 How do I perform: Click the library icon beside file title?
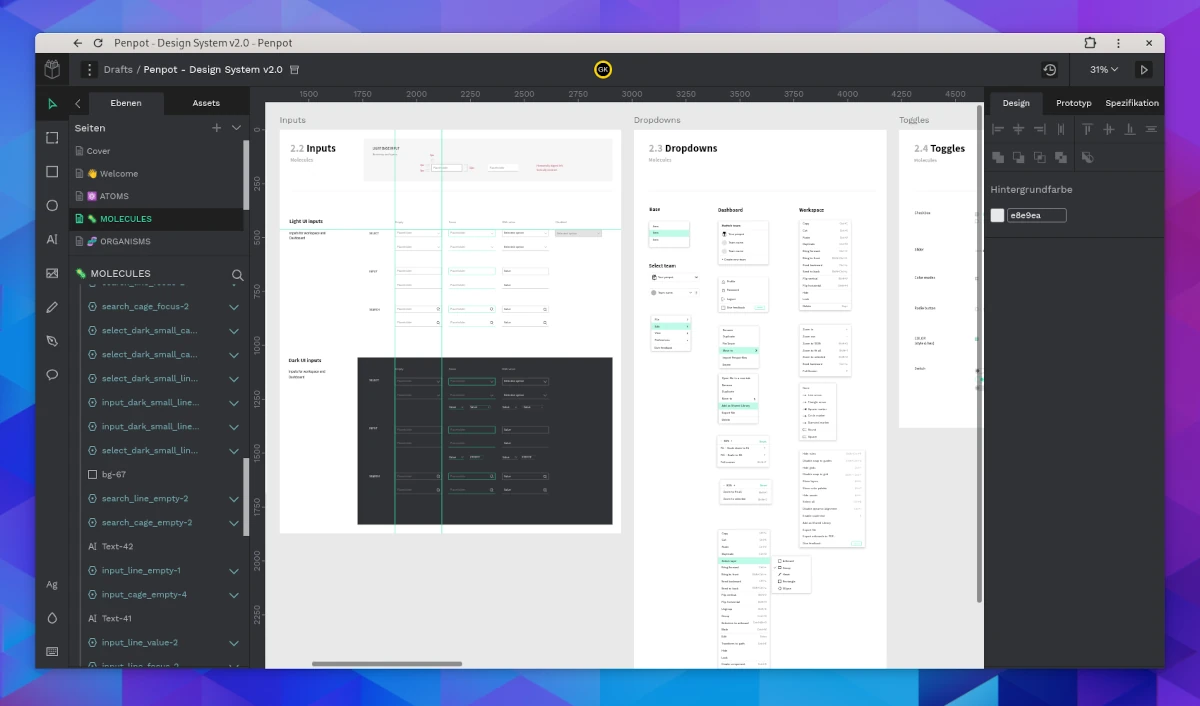click(x=295, y=70)
